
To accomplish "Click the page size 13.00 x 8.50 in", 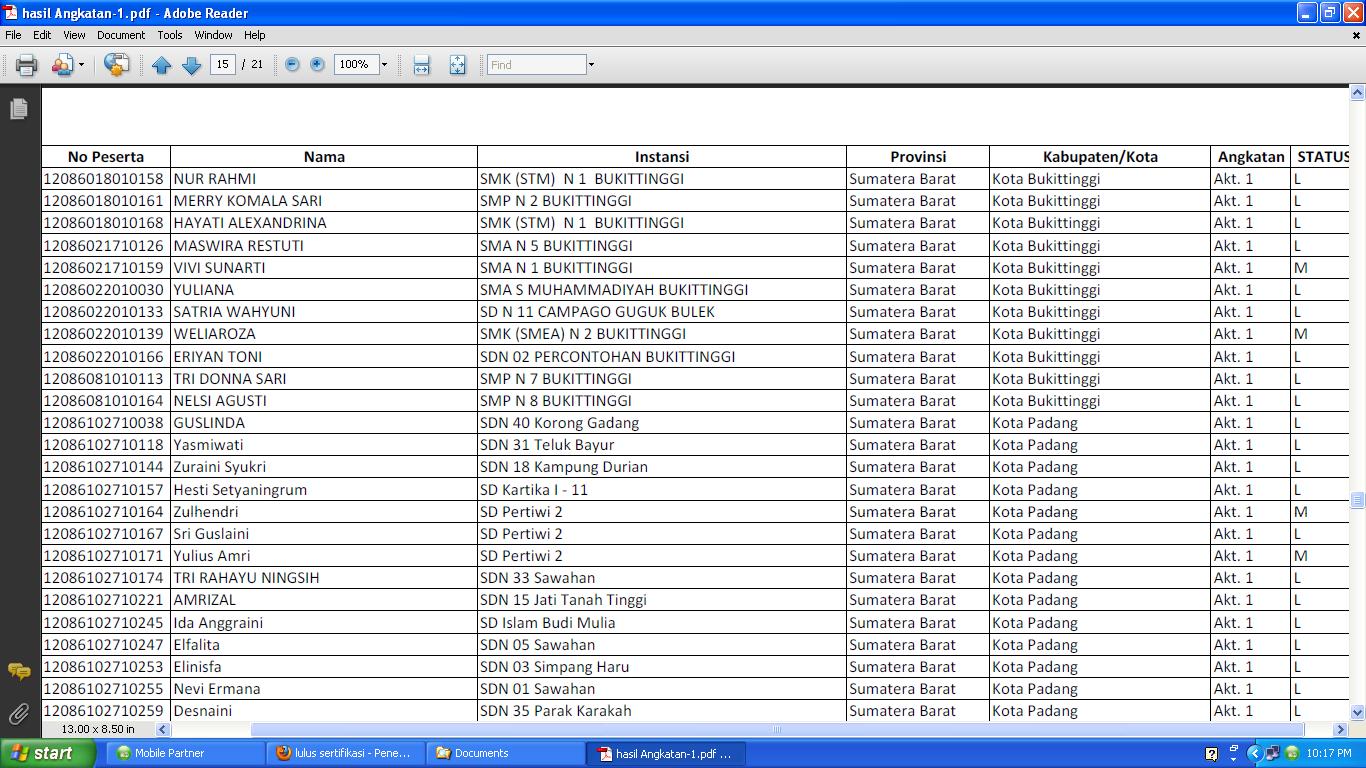I will pyautogui.click(x=98, y=729).
